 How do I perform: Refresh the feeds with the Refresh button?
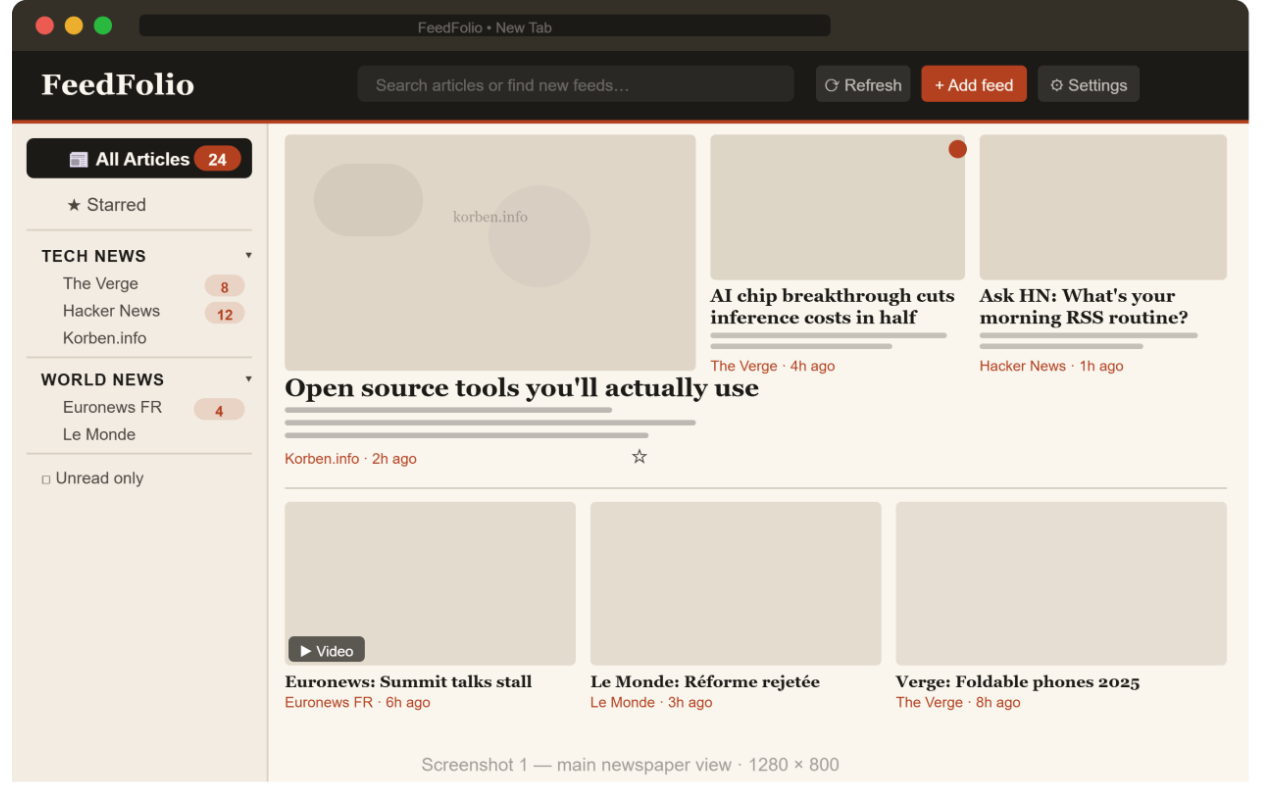863,85
